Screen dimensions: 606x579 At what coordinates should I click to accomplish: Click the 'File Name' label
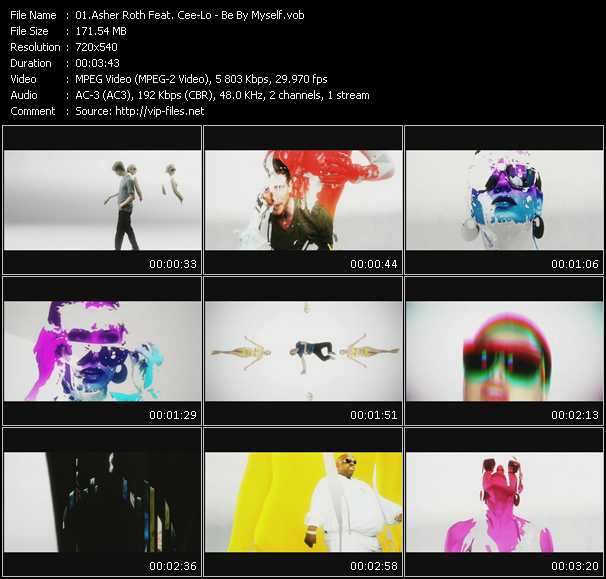tap(33, 15)
